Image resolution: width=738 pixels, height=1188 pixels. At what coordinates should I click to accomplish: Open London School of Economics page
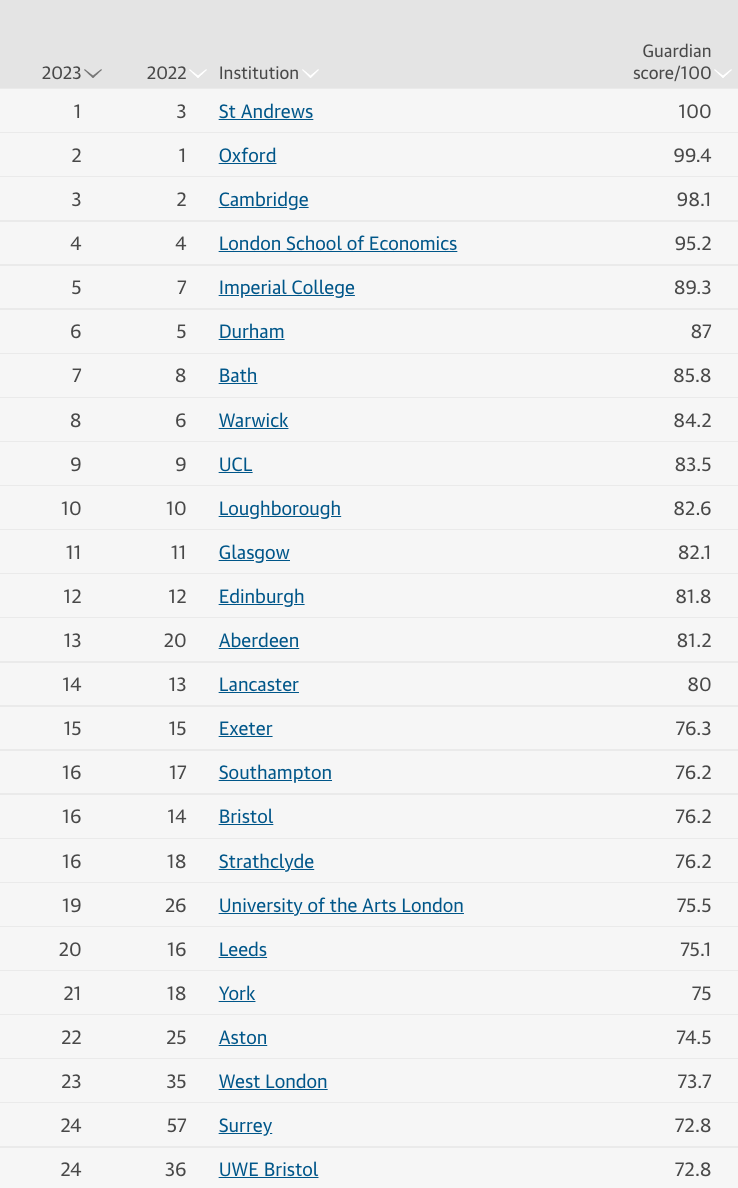click(337, 243)
